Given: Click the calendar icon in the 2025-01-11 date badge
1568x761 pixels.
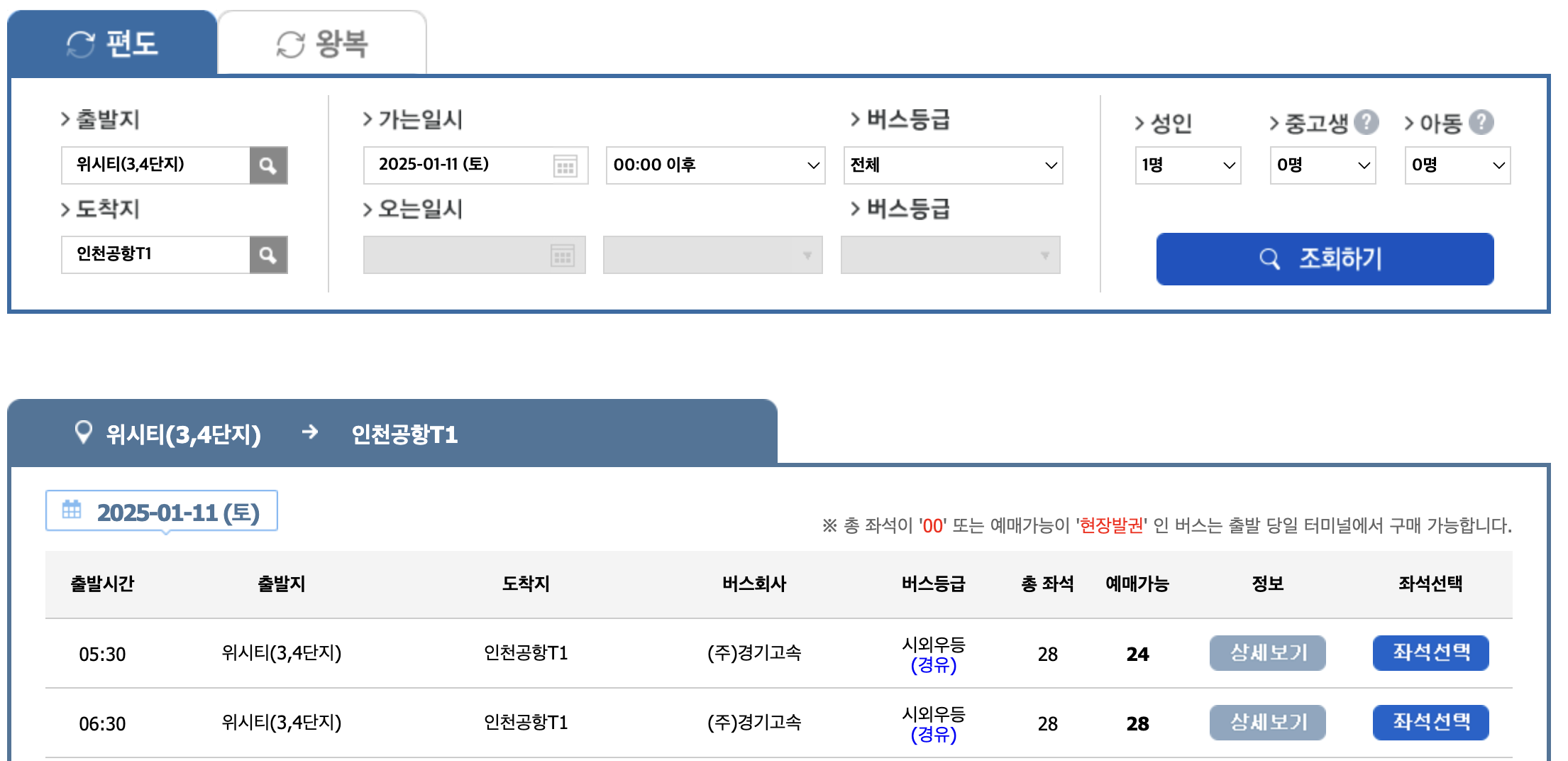Looking at the screenshot, I should (72, 509).
